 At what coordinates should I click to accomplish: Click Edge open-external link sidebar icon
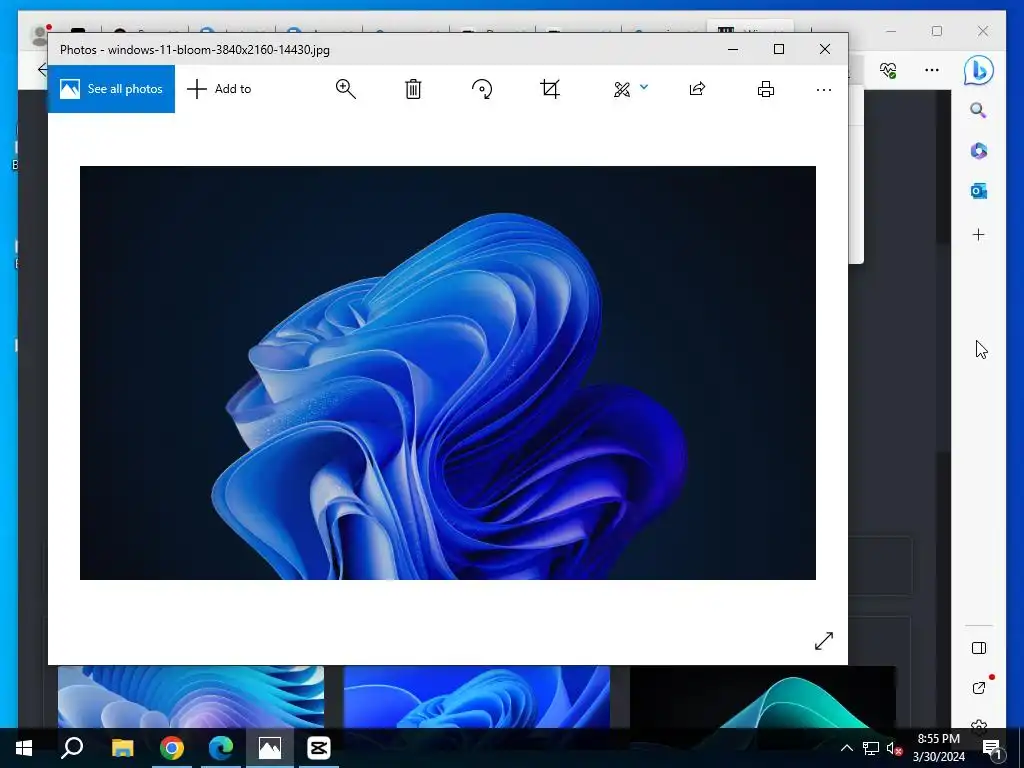click(979, 688)
